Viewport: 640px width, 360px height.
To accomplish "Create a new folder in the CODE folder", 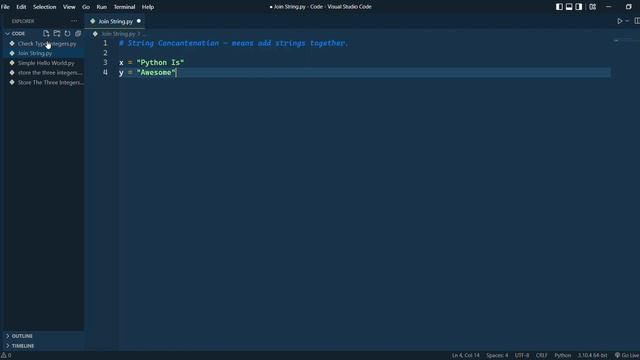I will pos(57,33).
